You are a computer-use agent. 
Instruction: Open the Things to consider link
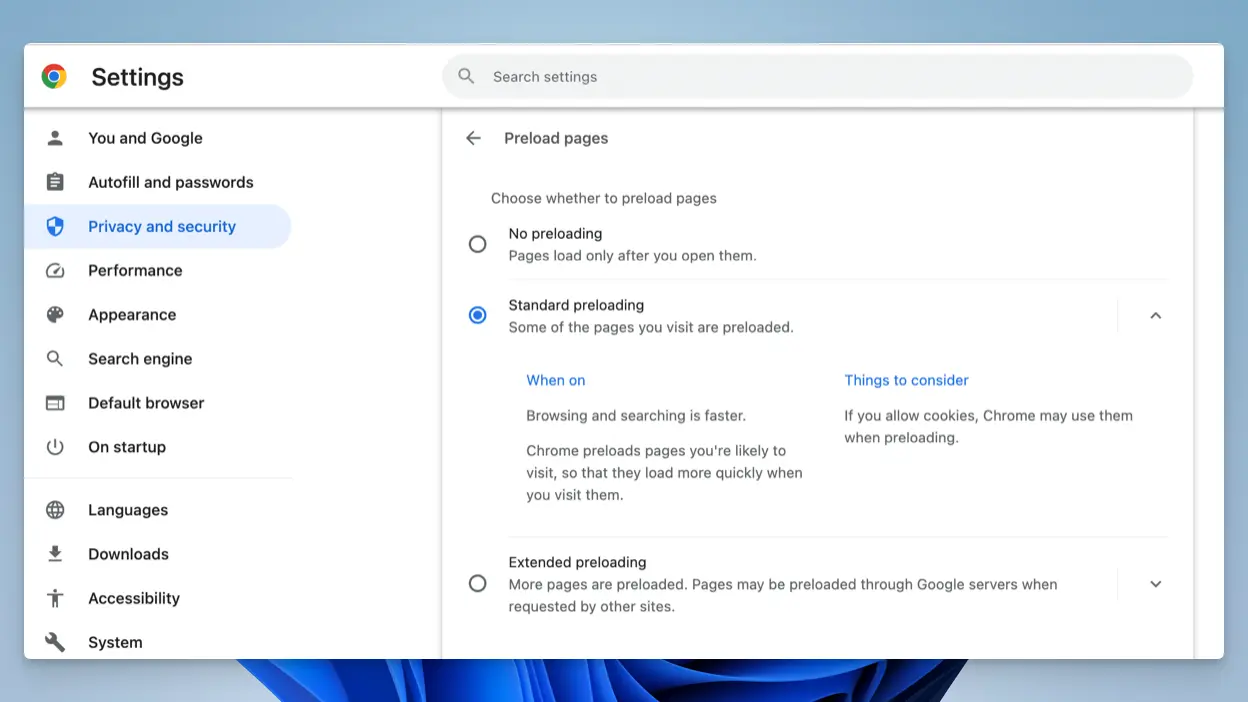coord(906,380)
